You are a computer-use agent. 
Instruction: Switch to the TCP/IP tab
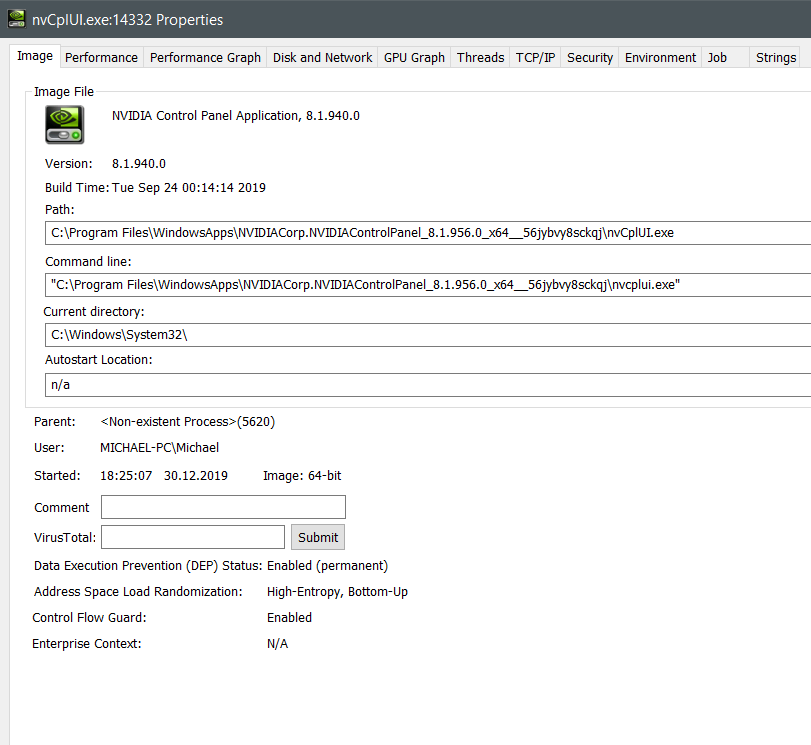pyautogui.click(x=535, y=57)
